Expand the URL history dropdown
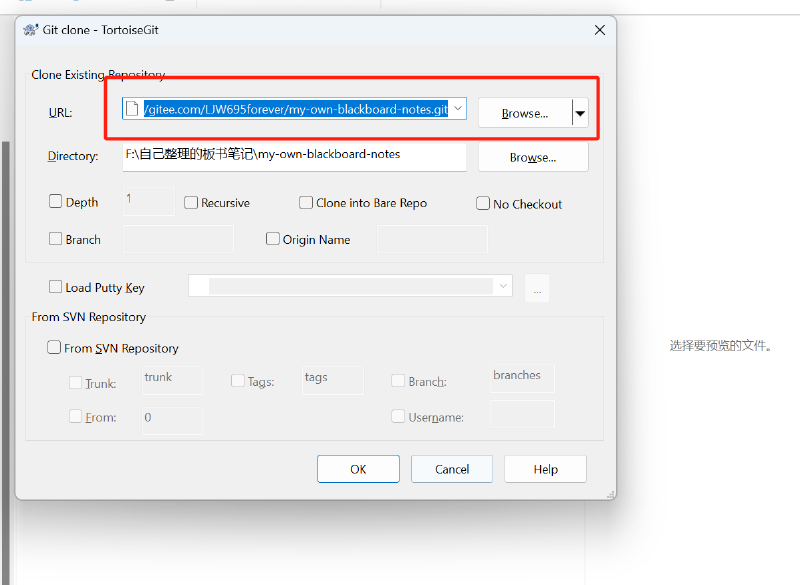The image size is (800, 585). (x=458, y=109)
